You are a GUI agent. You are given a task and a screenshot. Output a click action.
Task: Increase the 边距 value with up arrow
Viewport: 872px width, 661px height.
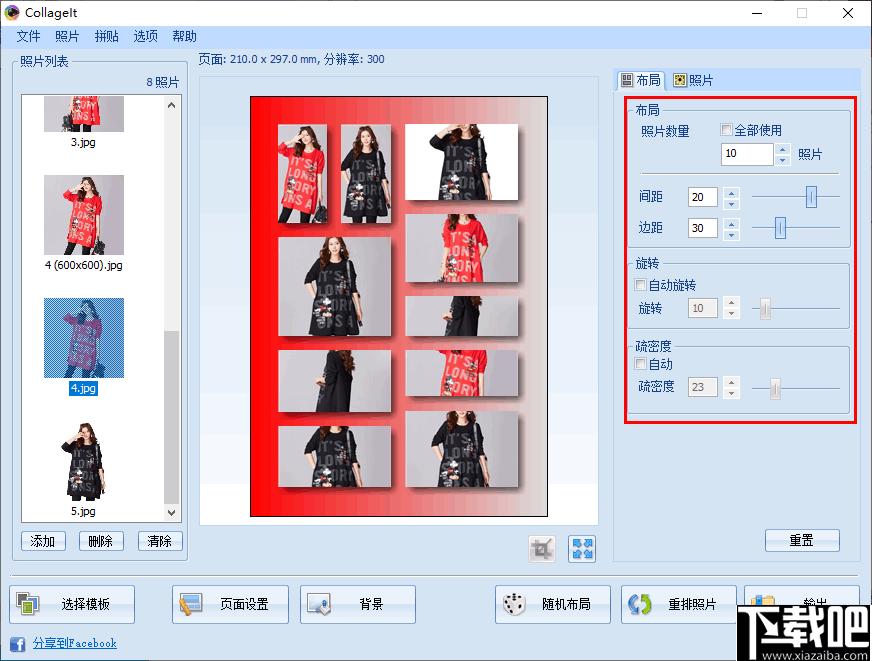[x=731, y=223]
